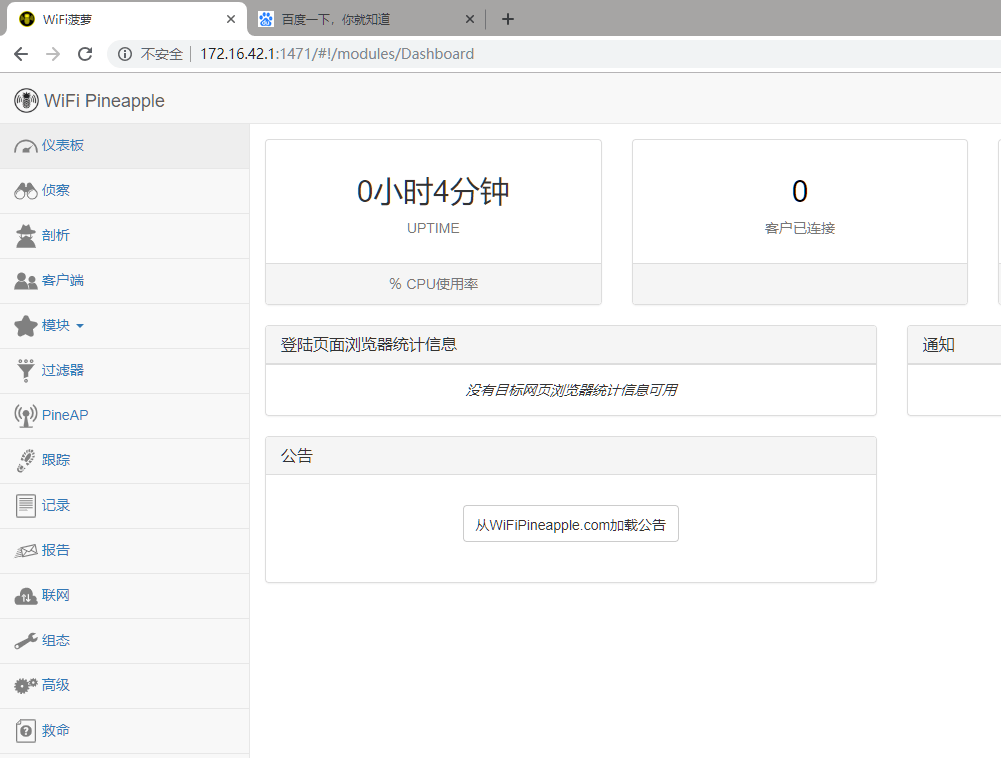Click the spy icon next to 剖析

26,236
